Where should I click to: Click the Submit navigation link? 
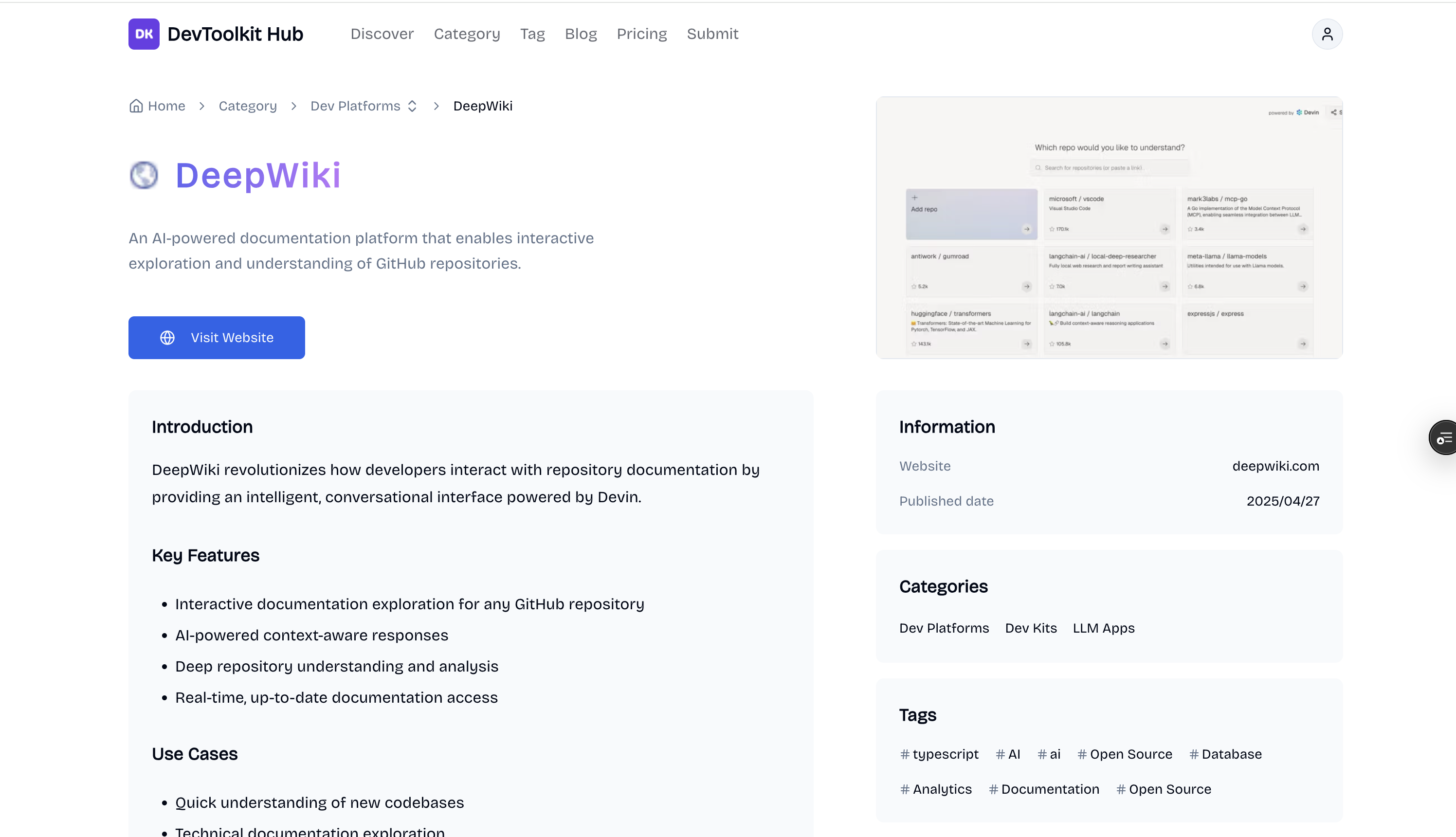click(712, 34)
